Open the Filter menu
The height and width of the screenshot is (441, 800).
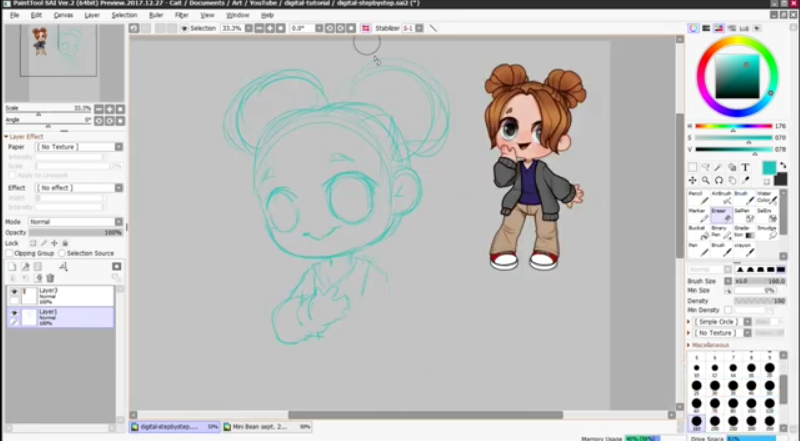[x=182, y=15]
